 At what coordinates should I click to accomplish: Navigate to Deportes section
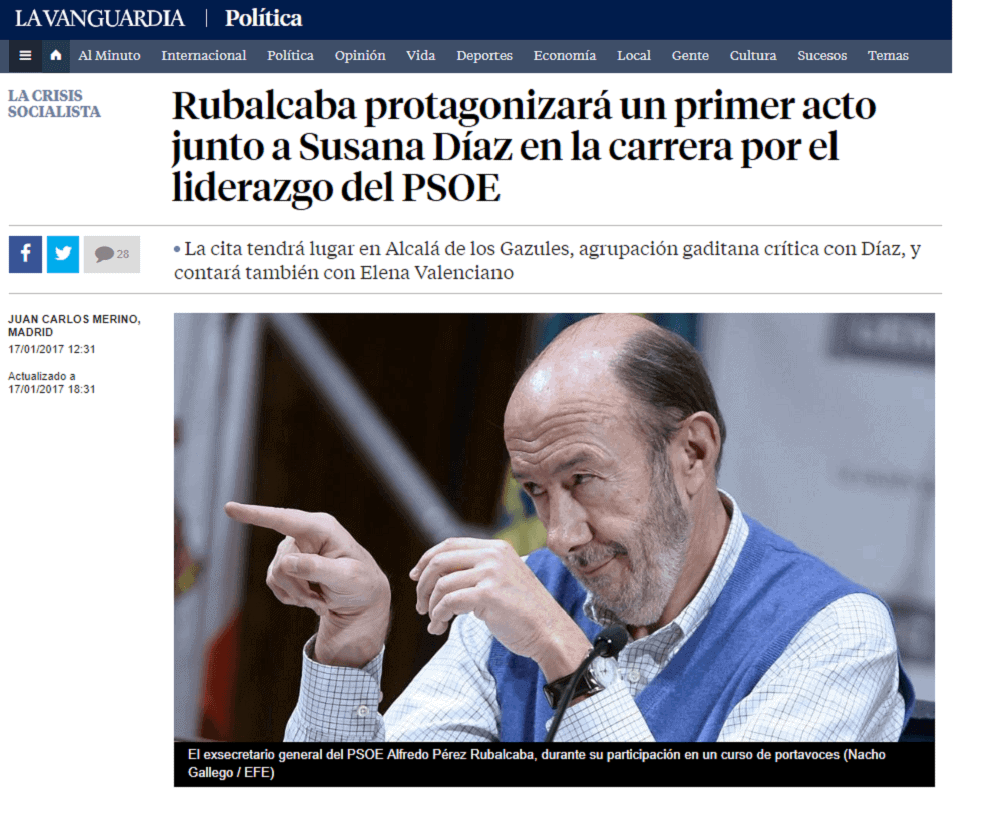pyautogui.click(x=484, y=55)
